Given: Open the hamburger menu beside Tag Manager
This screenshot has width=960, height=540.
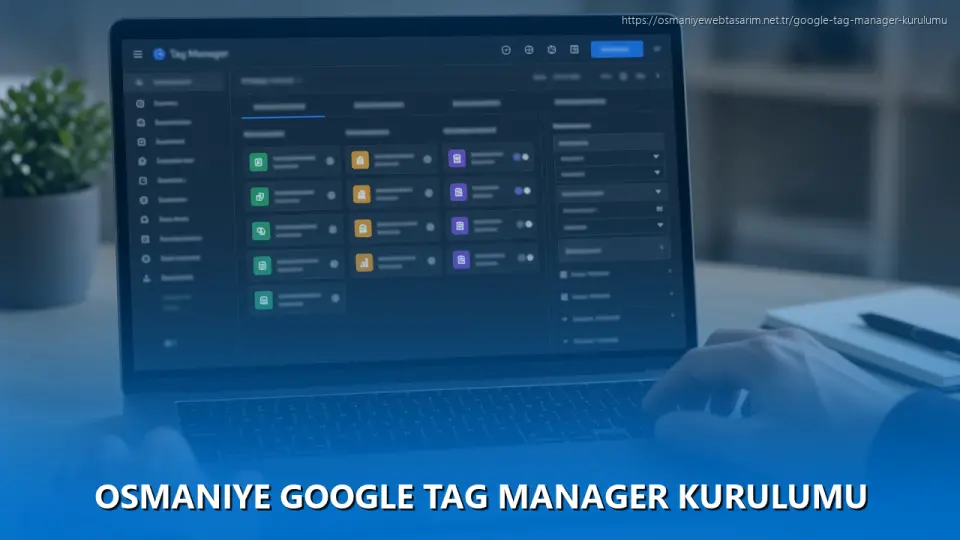Looking at the screenshot, I should coord(138,54).
